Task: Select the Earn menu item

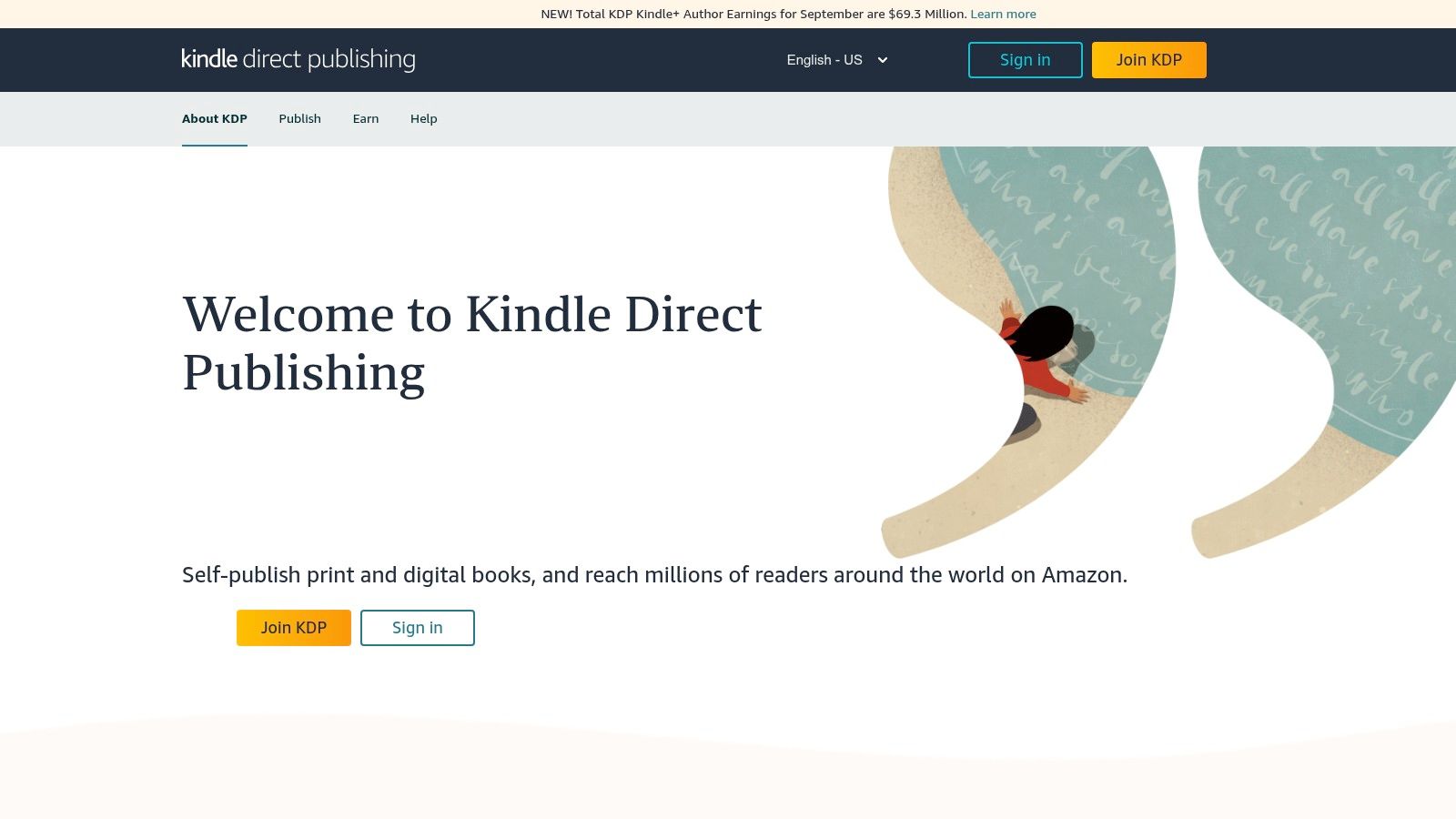Action: click(x=366, y=118)
